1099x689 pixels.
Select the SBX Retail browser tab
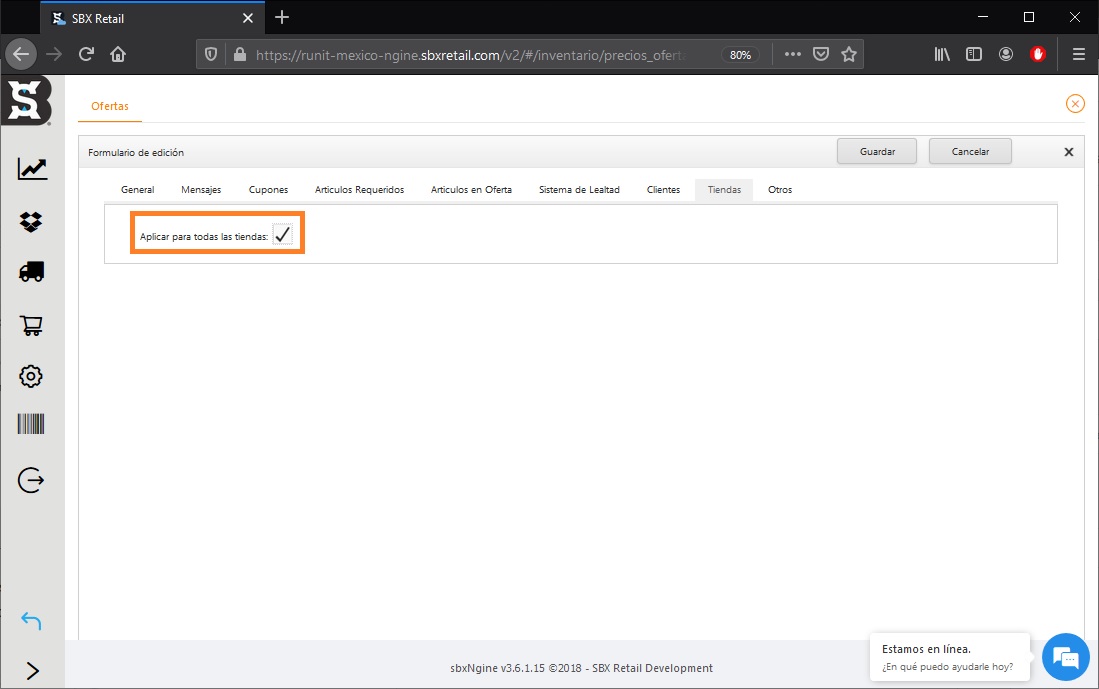click(x=153, y=18)
